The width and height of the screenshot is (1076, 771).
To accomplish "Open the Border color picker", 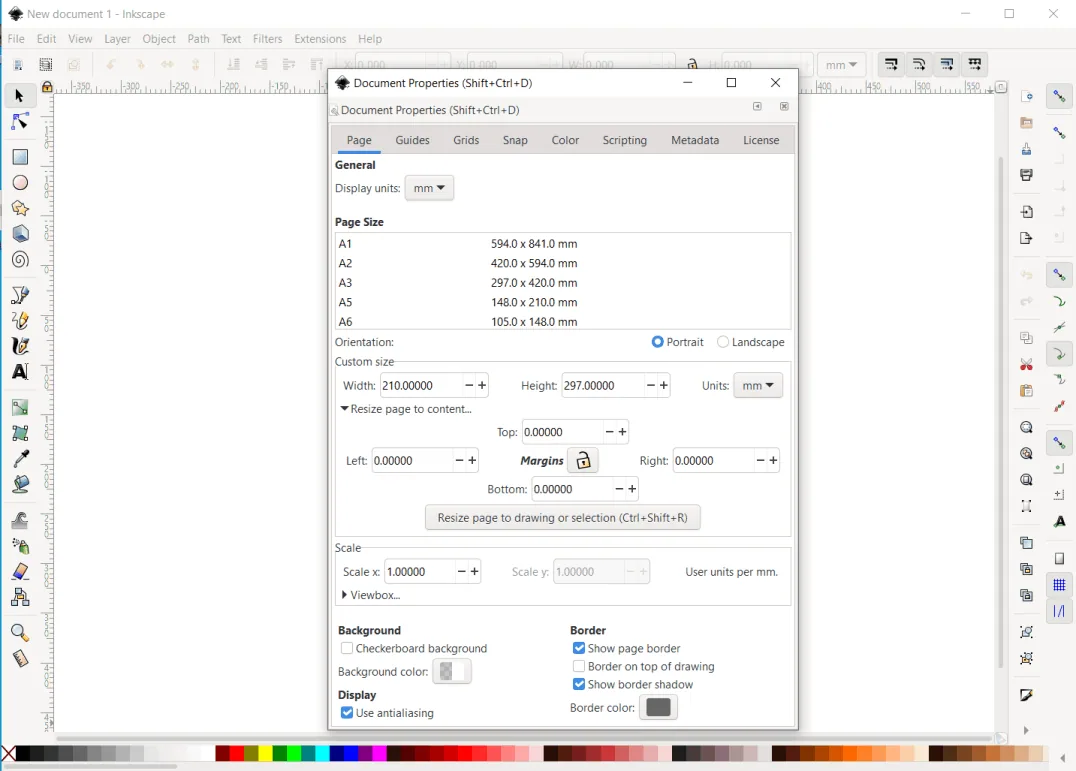I will [658, 707].
